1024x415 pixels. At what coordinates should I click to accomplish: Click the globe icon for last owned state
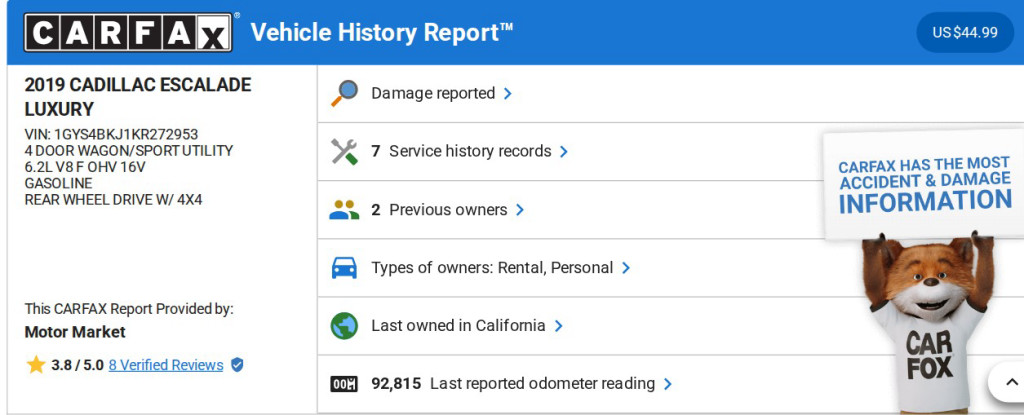344,326
